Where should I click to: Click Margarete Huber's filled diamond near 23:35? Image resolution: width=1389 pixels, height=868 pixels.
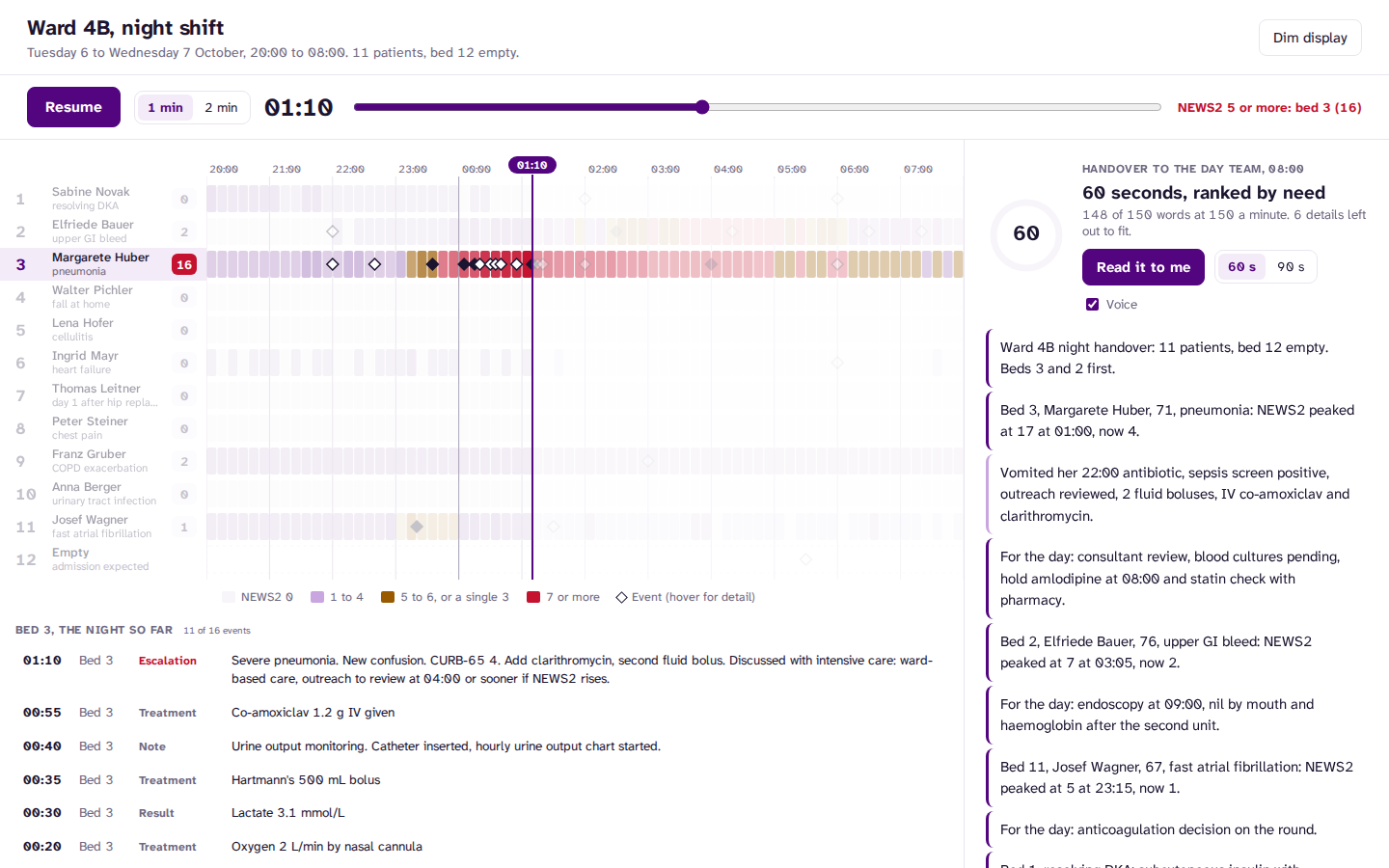[432, 264]
